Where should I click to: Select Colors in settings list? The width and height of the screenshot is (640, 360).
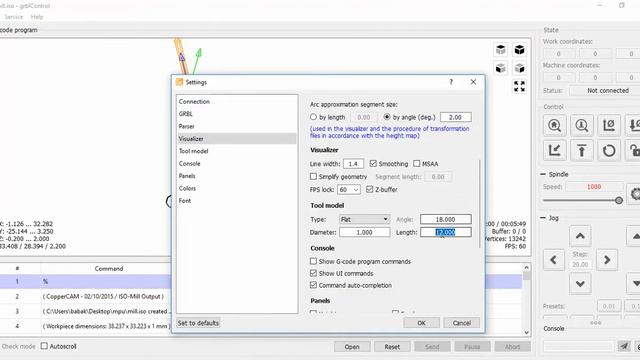click(237, 188)
